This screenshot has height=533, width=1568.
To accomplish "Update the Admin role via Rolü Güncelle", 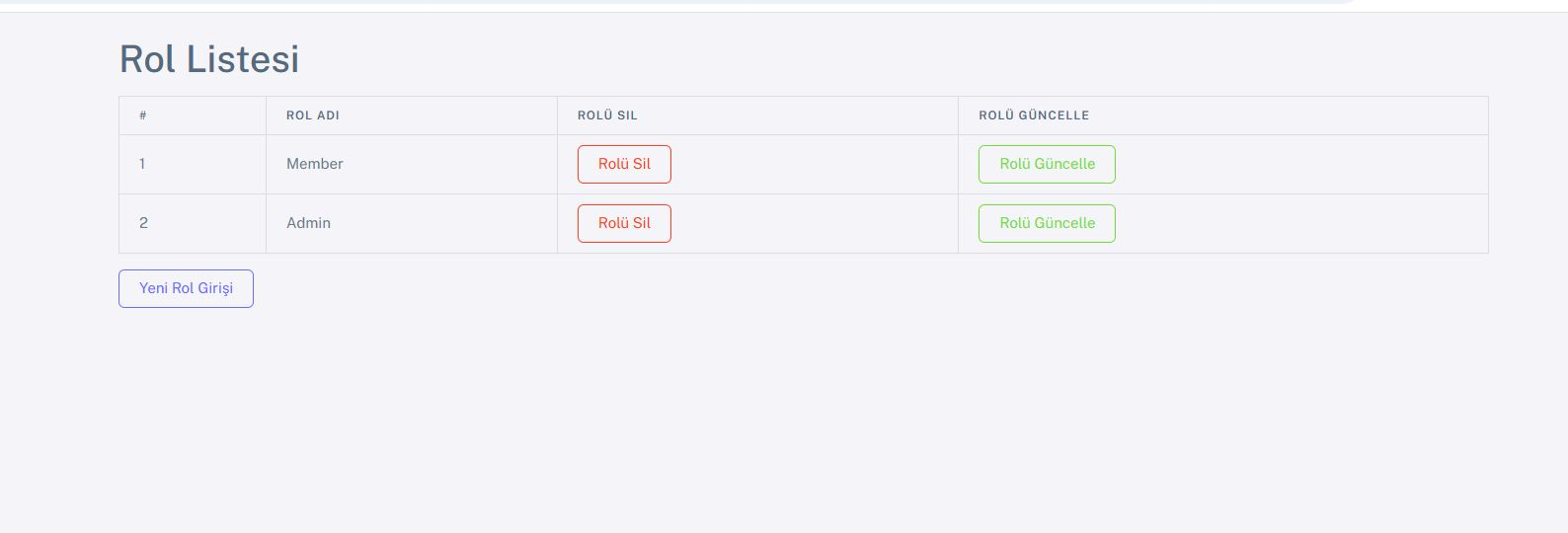I will tap(1047, 223).
